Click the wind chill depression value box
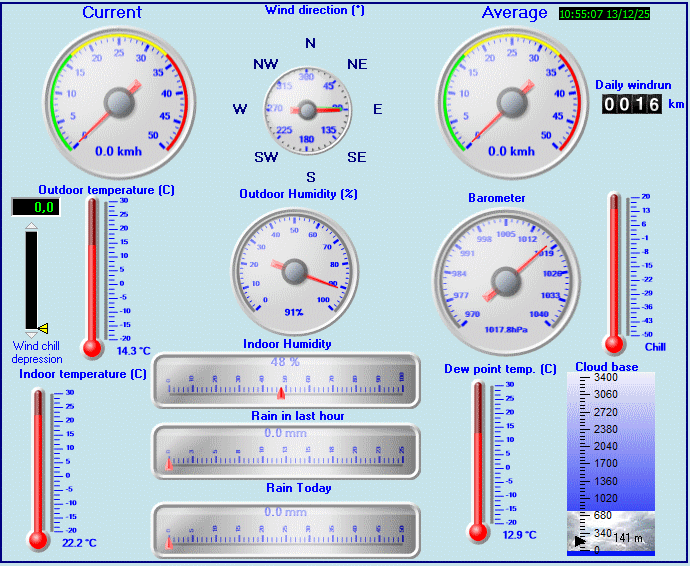 tap(35, 207)
